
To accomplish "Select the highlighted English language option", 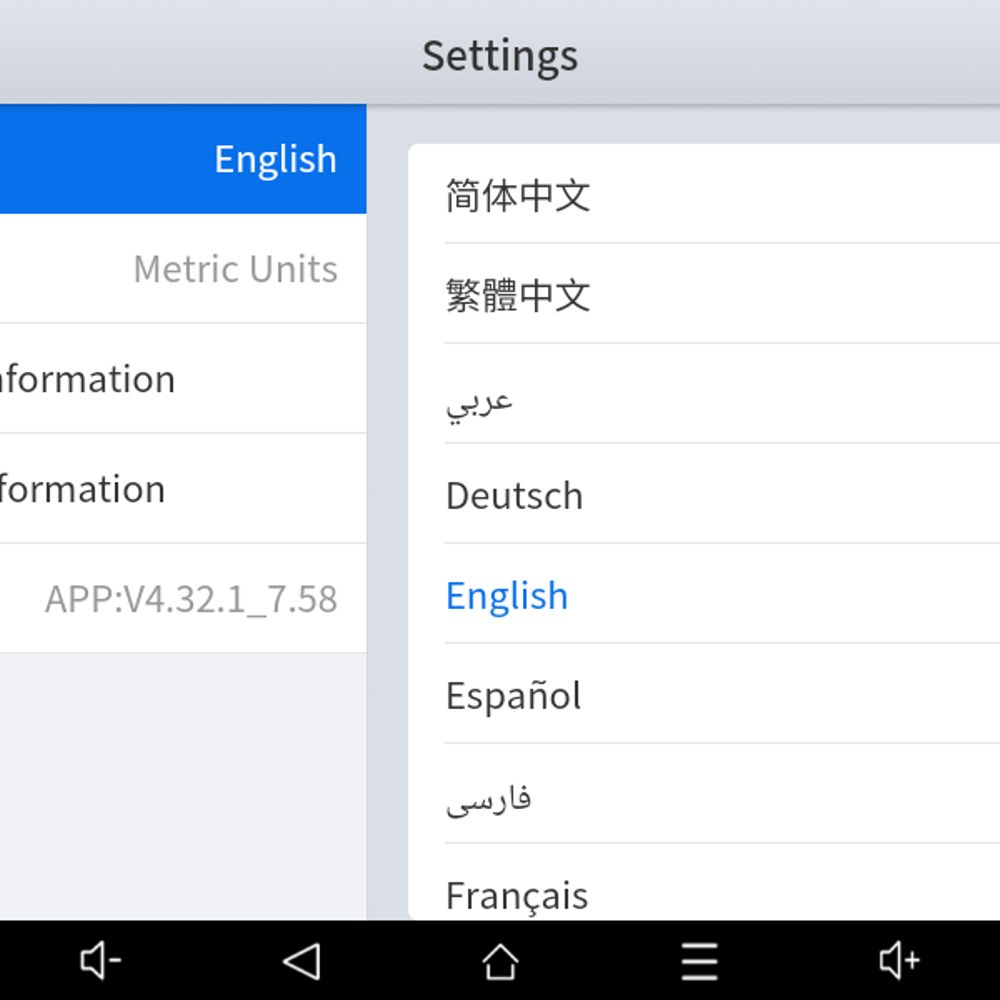I will [x=507, y=596].
